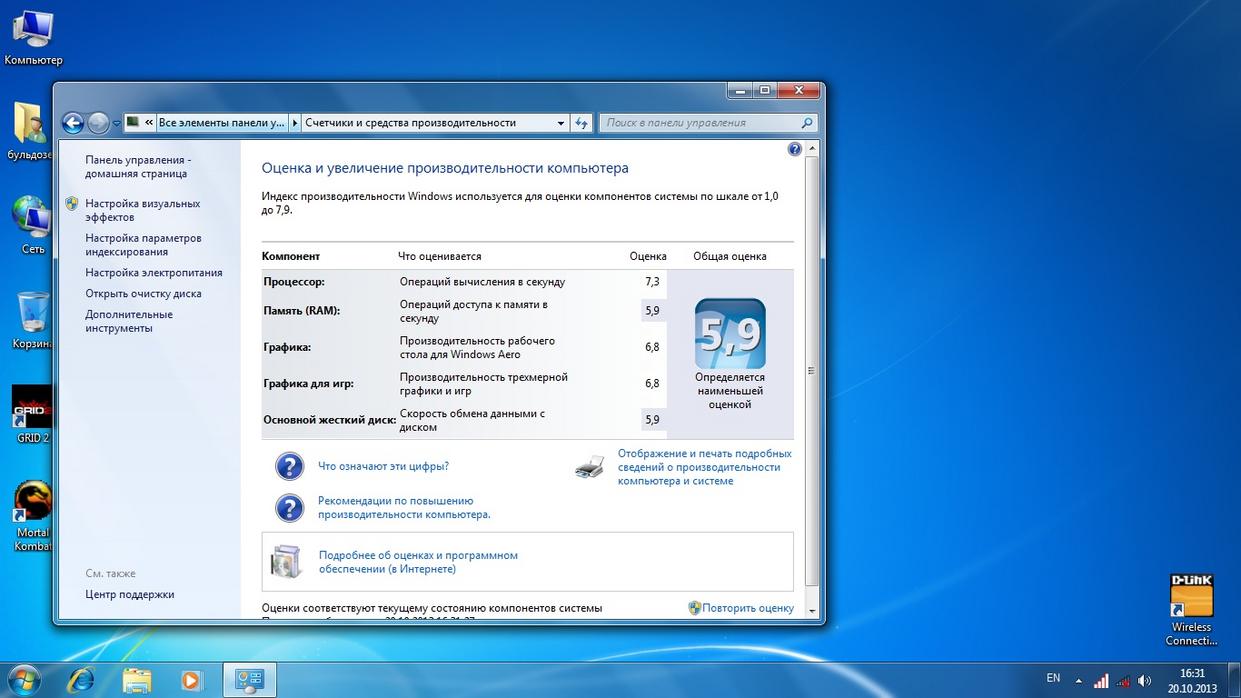Open 'Настройка параметров индексирования' link
Viewport: 1241px width, 698px height.
click(x=143, y=245)
